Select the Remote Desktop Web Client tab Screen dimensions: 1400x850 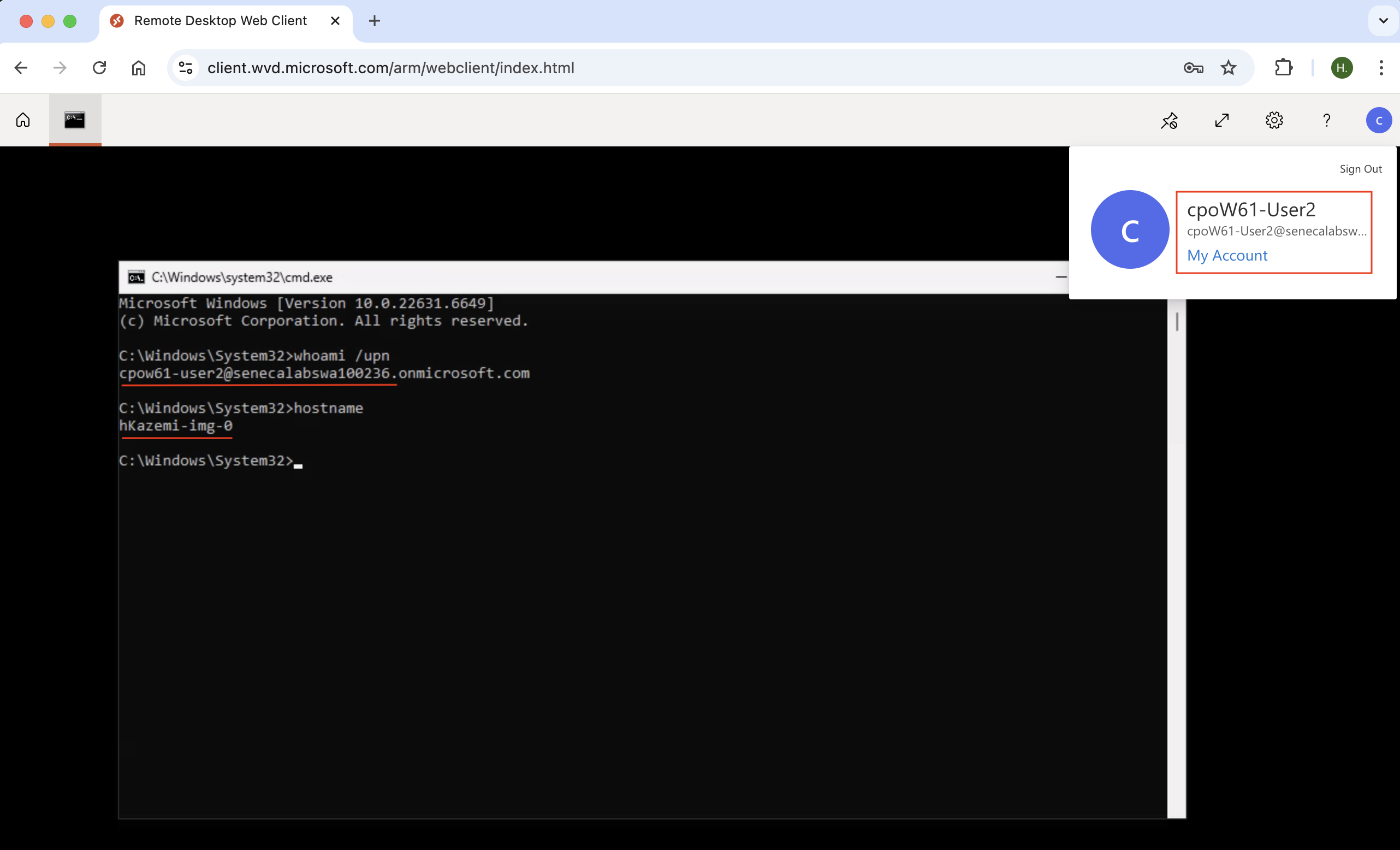(x=226, y=22)
